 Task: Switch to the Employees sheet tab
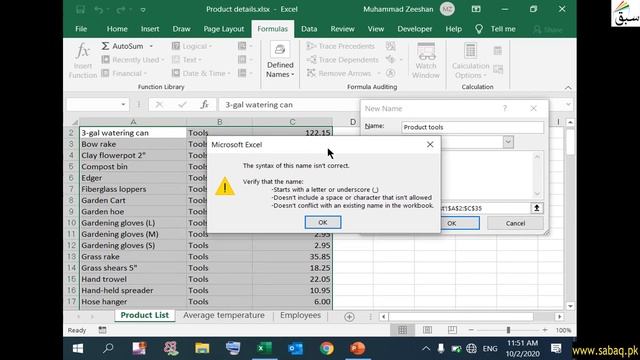click(300, 316)
